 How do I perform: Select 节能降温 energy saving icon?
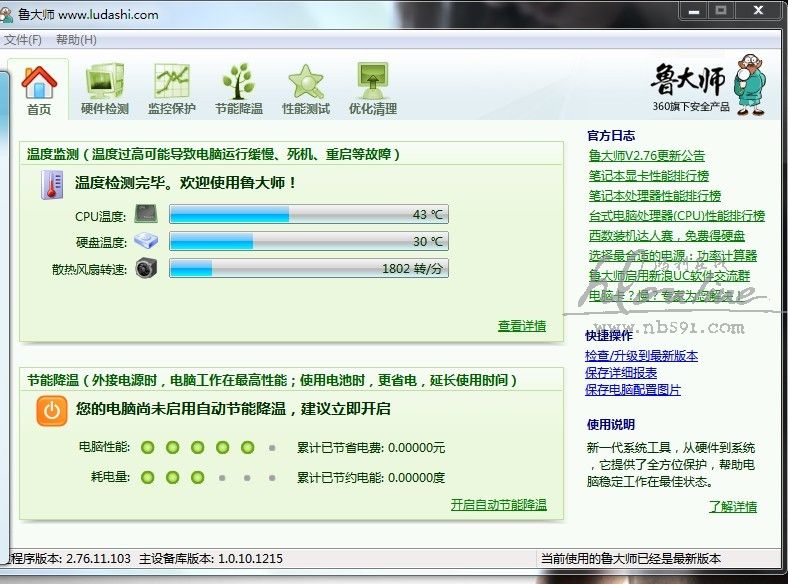tap(238, 88)
